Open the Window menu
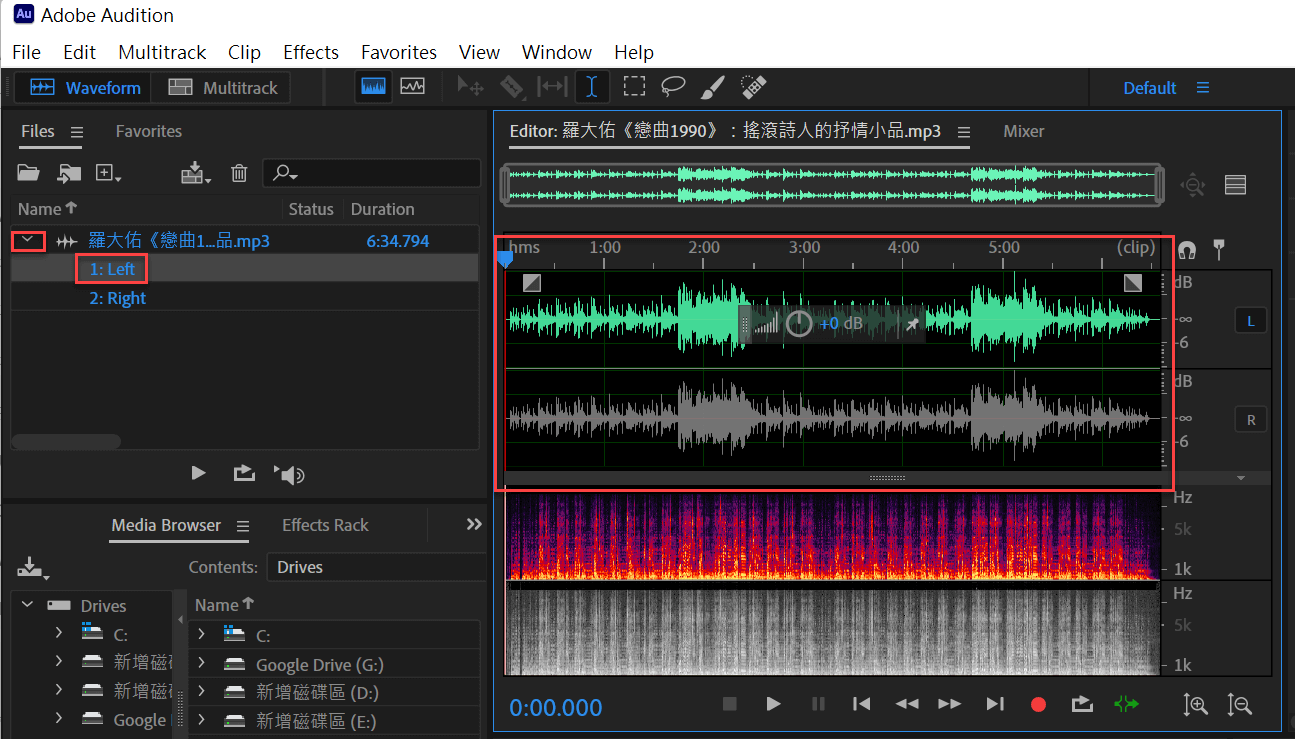This screenshot has width=1295, height=739. [x=557, y=52]
